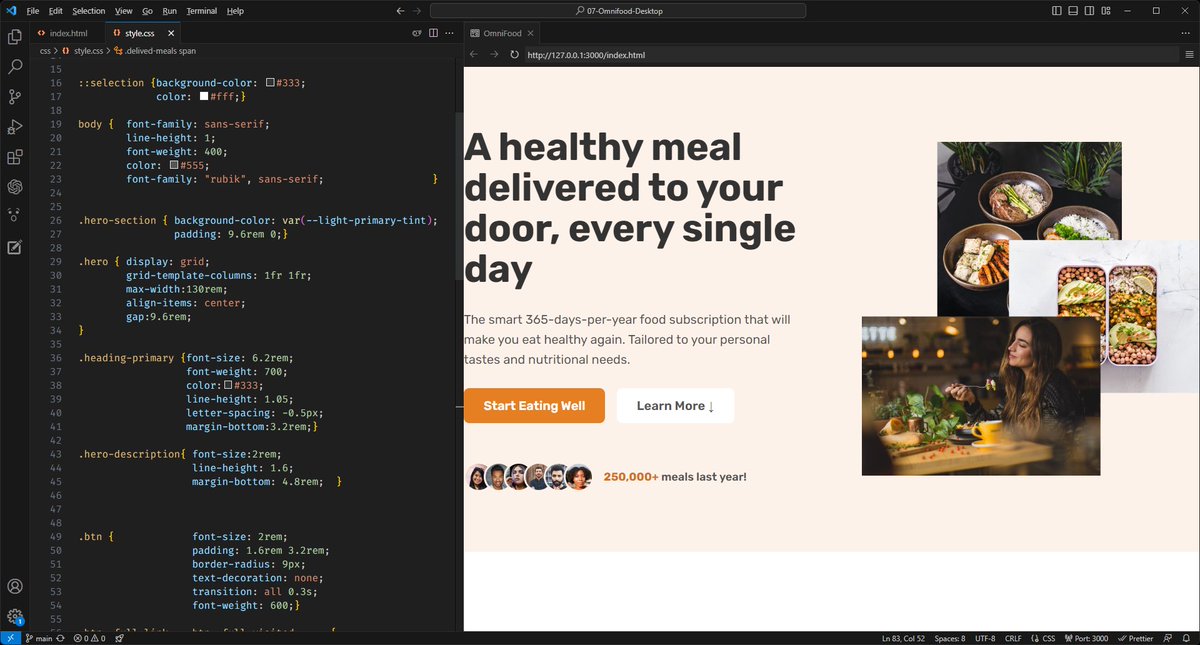This screenshot has height=645, width=1200.
Task: Open the customize layout icon
Action: click(x=1108, y=11)
